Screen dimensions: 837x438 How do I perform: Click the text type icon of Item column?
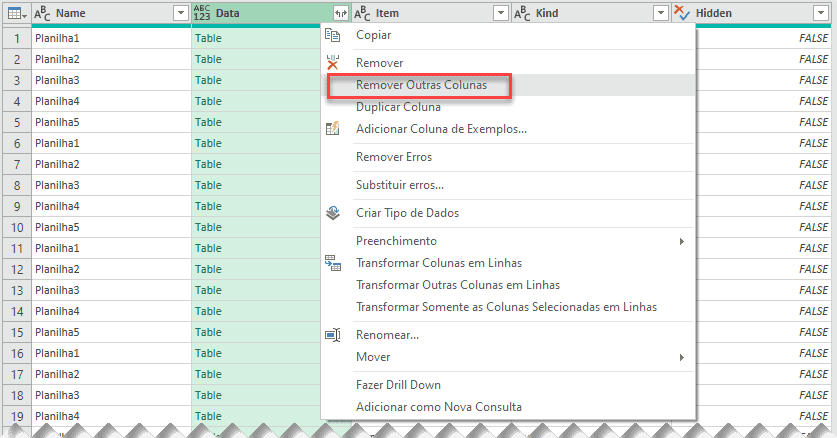coord(362,14)
